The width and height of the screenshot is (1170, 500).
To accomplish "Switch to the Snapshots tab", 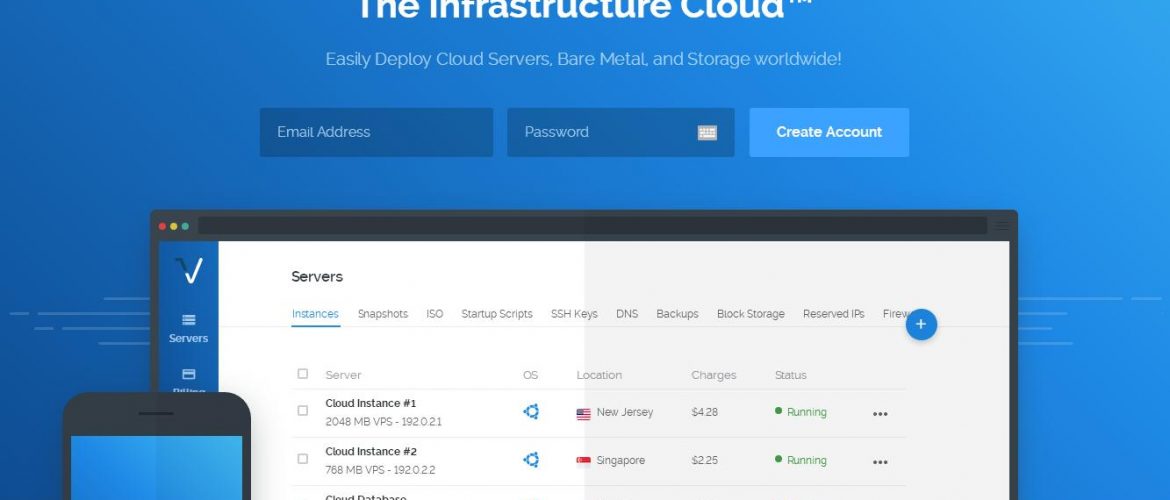I will click(383, 314).
